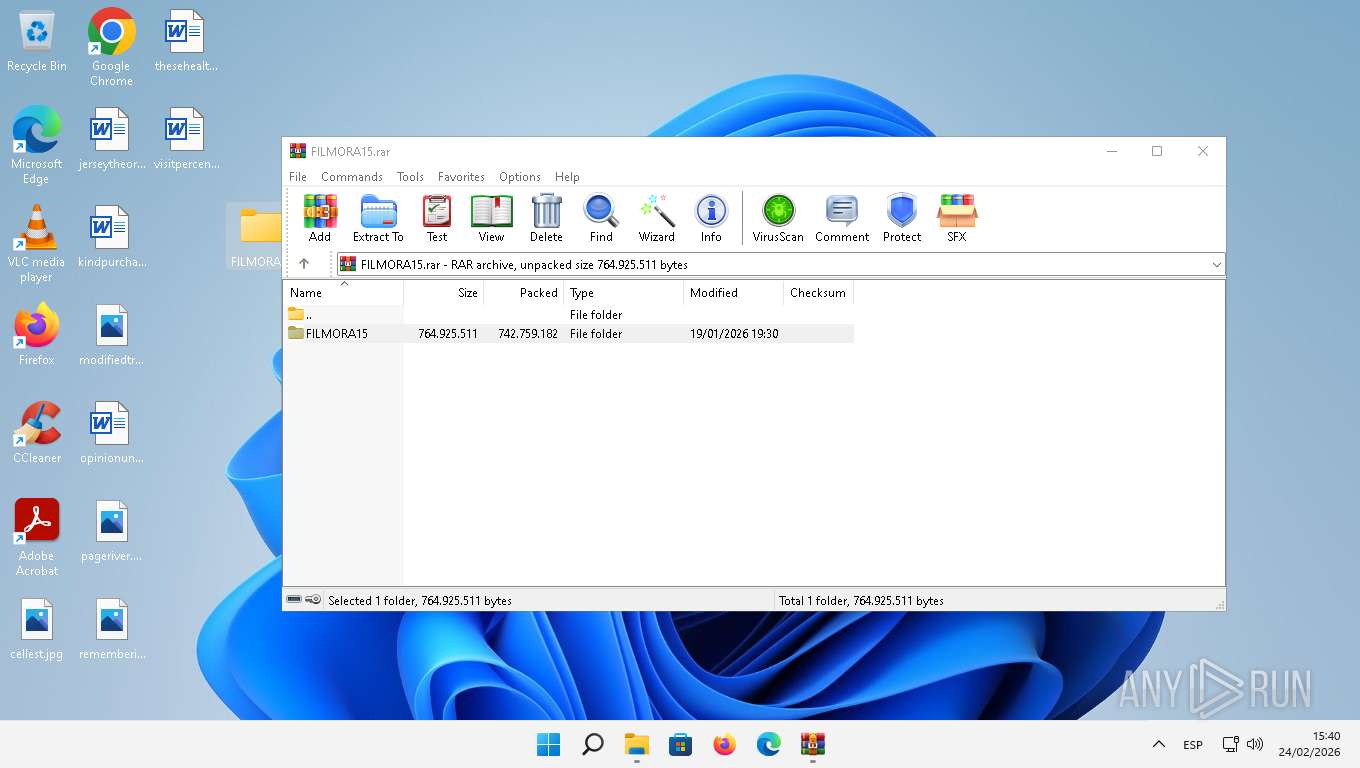Sort by the Type column header
This screenshot has width=1360, height=768.
click(624, 293)
